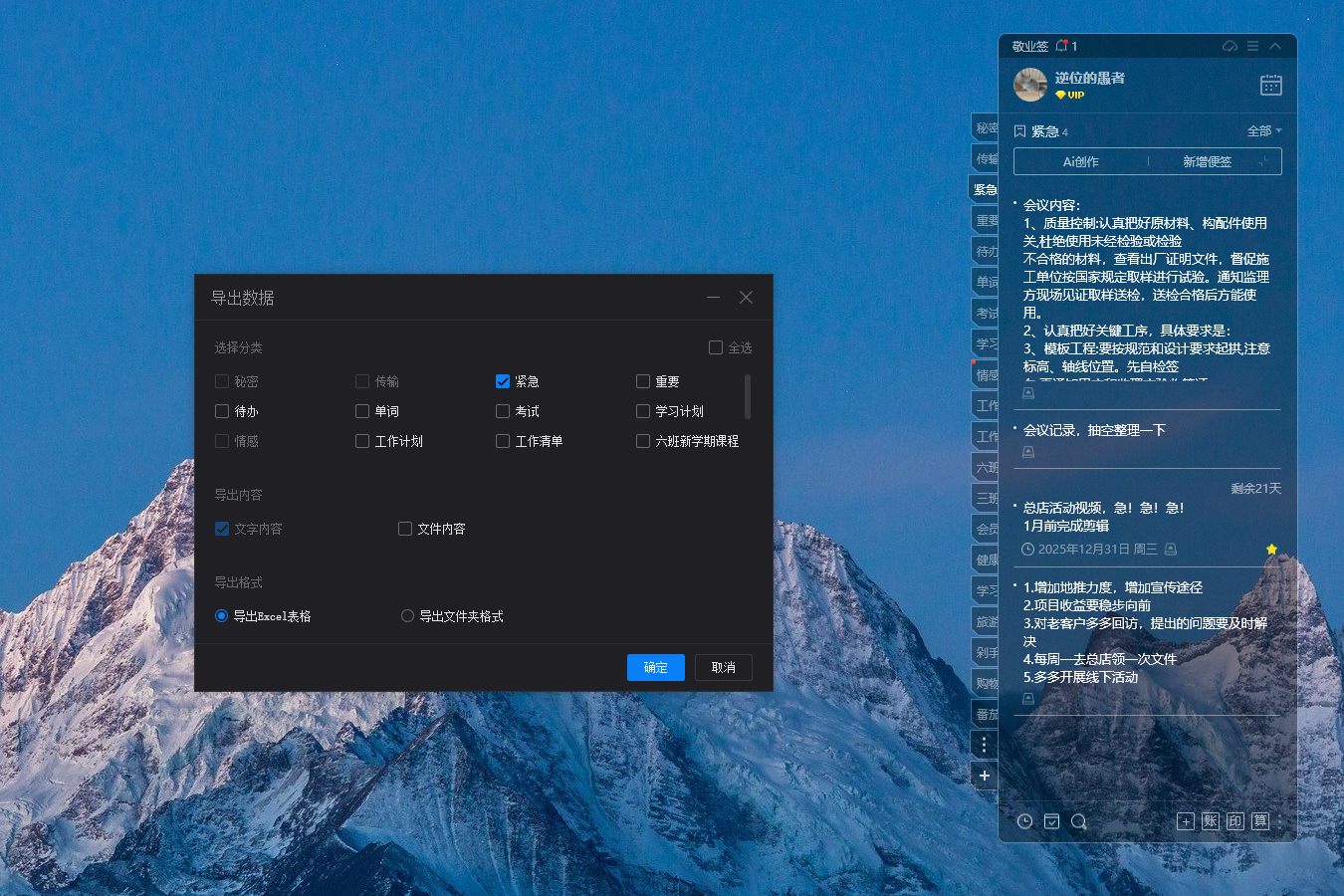The image size is (1344, 896).
Task: Create a new note with the + icon
Action: point(1186,820)
